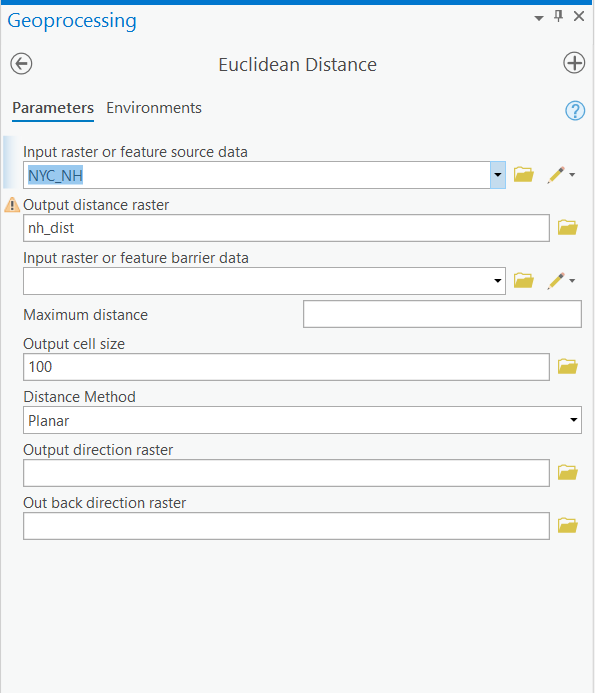Click the barrier data pencil sketch icon

click(x=556, y=281)
